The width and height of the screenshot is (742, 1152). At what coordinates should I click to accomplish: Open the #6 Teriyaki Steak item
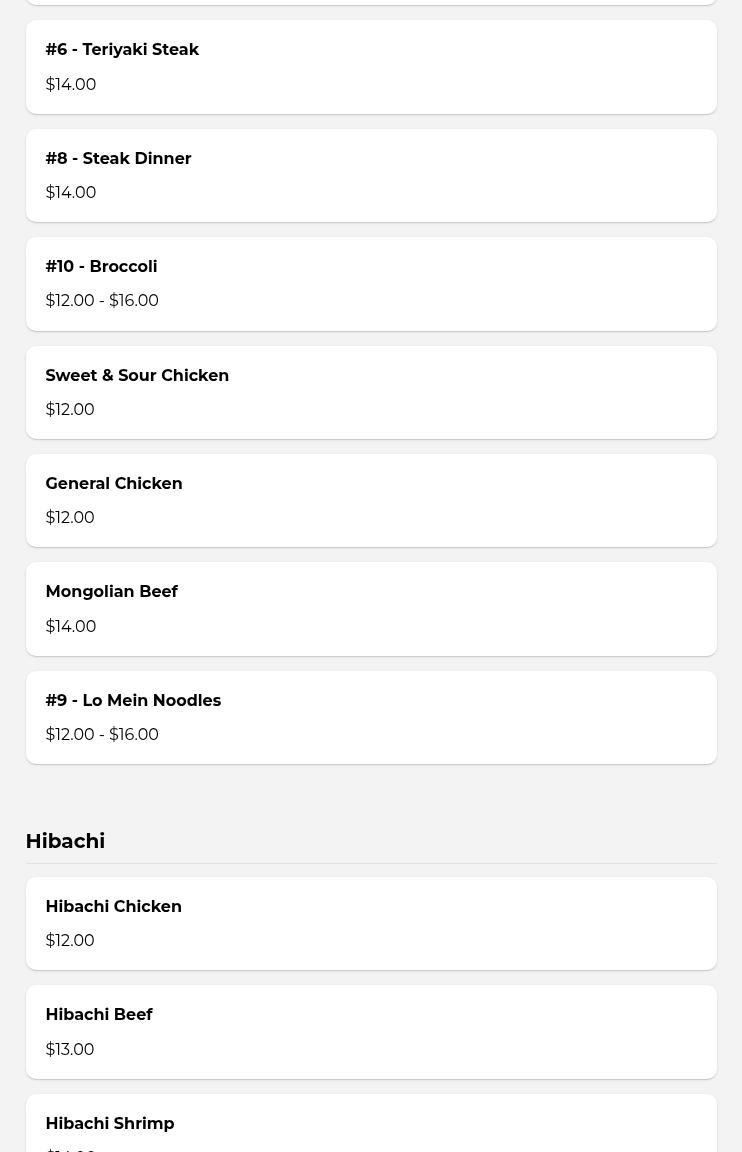[x=122, y=50]
